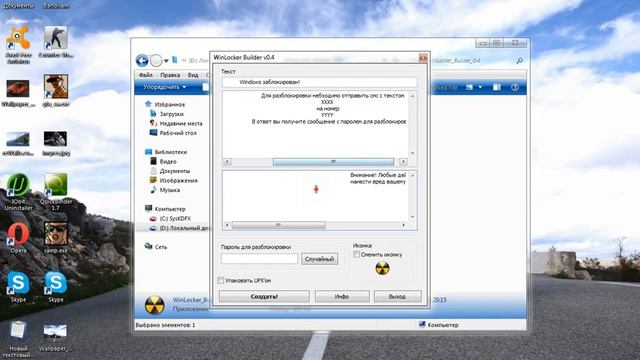640x360 pixels.
Task: Open the Explorer help question mark icon
Action: click(515, 87)
